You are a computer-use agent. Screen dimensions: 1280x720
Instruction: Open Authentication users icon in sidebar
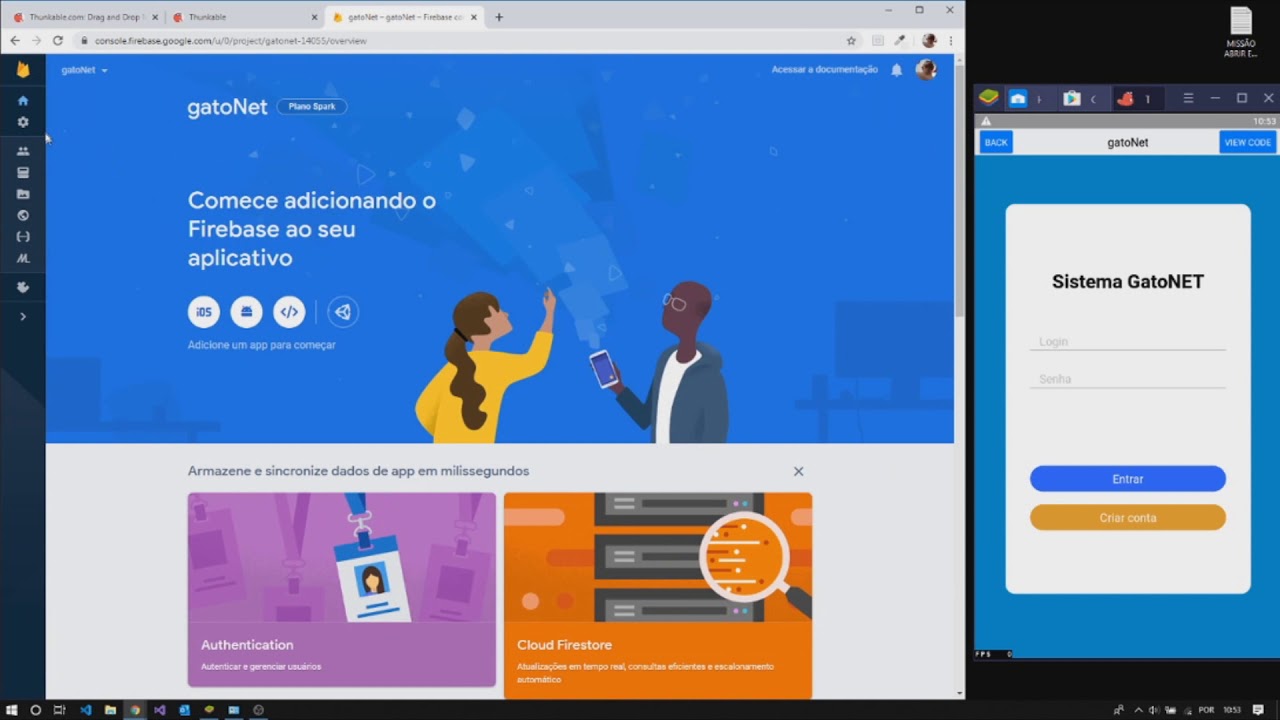[23, 151]
